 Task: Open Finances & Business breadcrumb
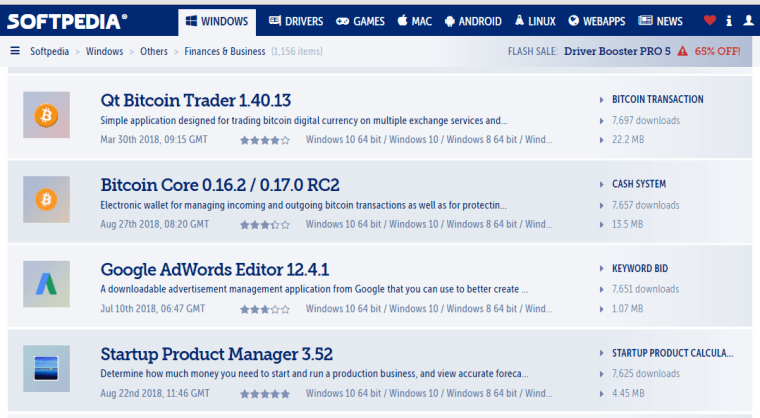coord(225,51)
